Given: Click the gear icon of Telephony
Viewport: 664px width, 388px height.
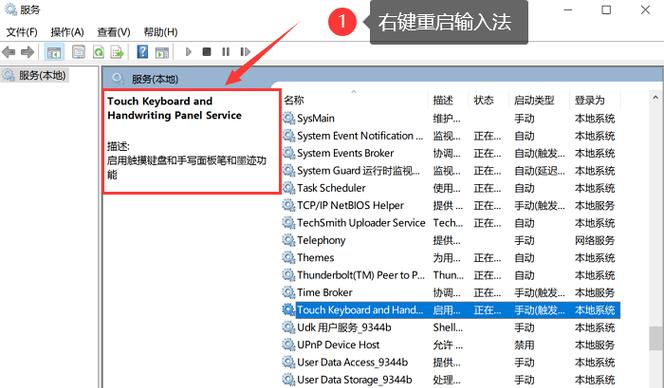Looking at the screenshot, I should (x=289, y=240).
